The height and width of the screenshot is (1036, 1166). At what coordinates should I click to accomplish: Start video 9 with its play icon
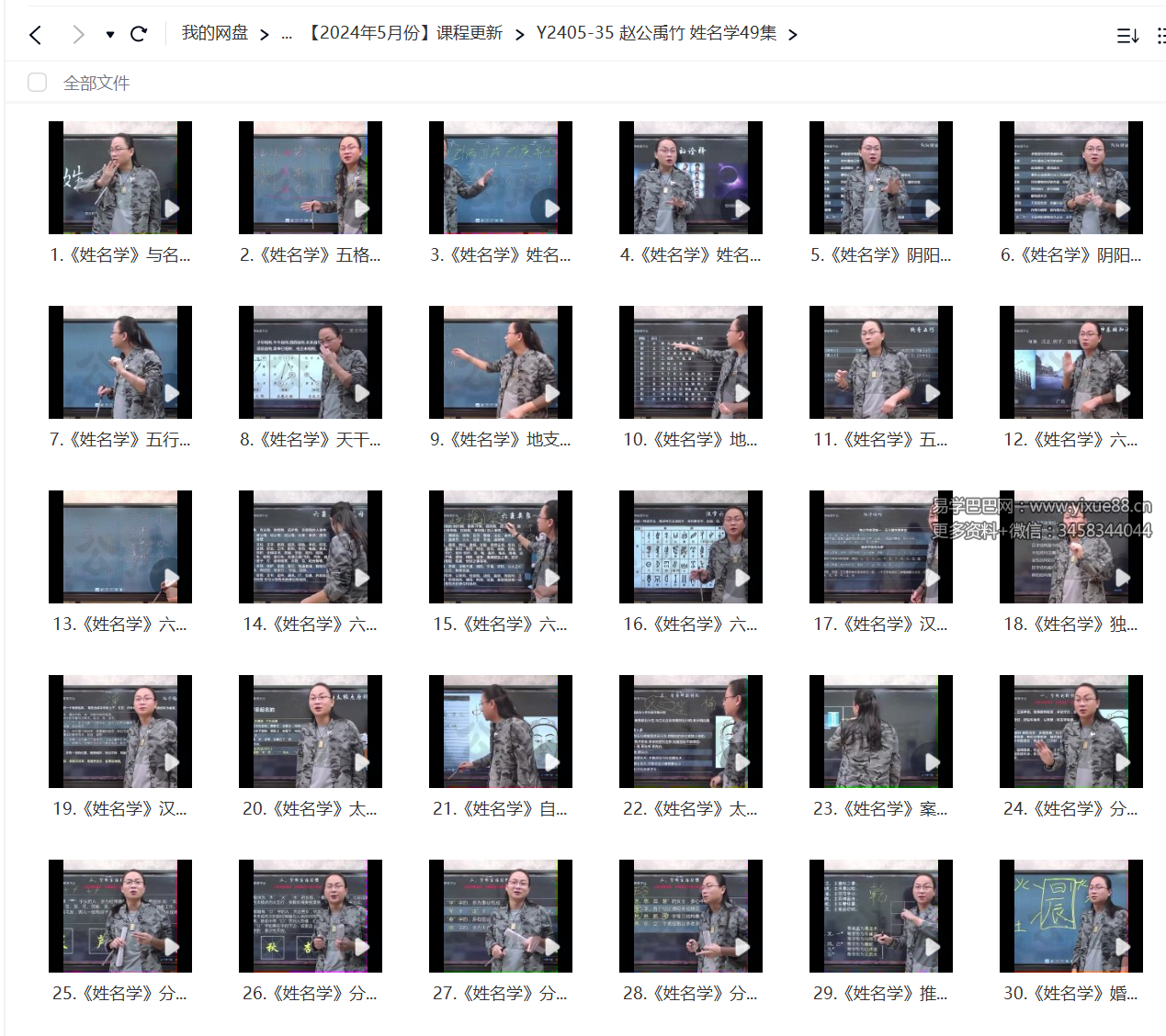tap(552, 393)
